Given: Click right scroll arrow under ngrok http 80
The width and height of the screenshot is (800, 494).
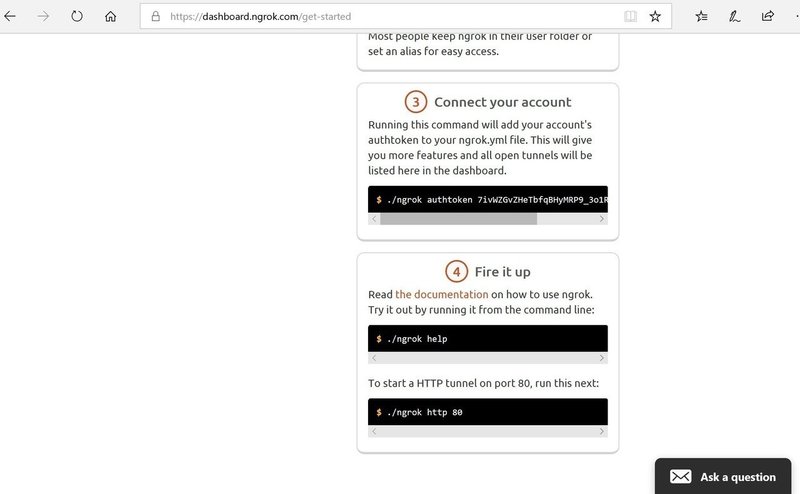Looking at the screenshot, I should (x=602, y=431).
